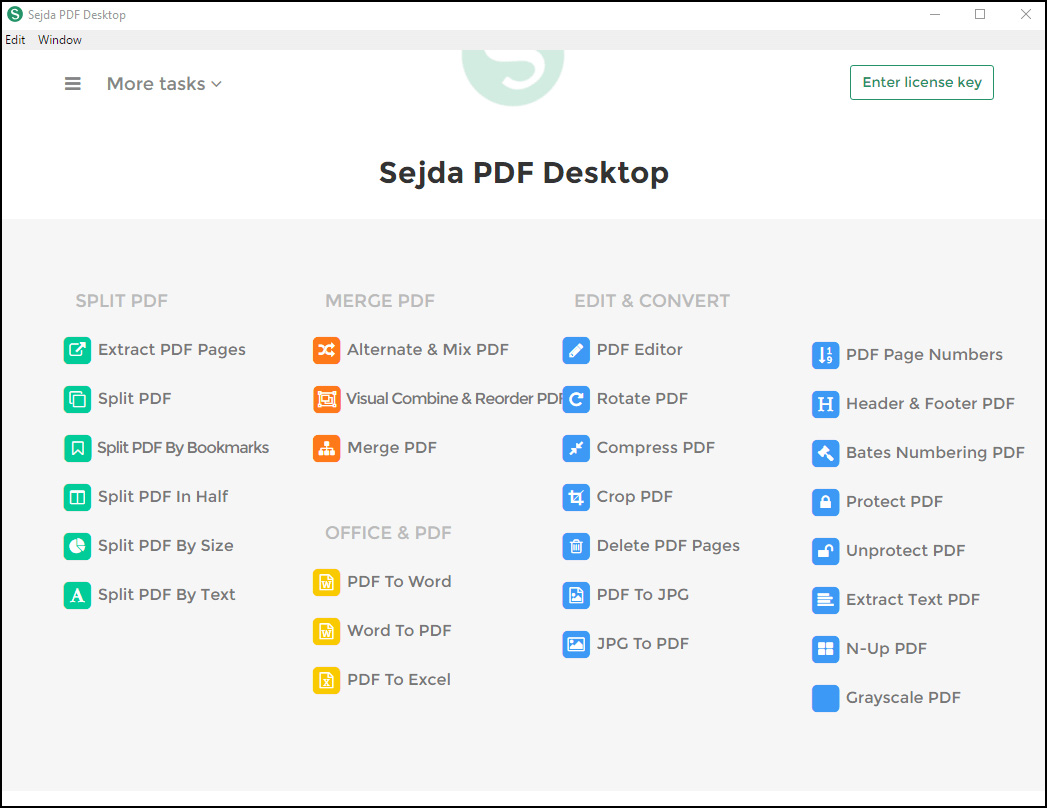1047x808 pixels.
Task: Click the Split PDF In Half icon
Action: point(77,497)
